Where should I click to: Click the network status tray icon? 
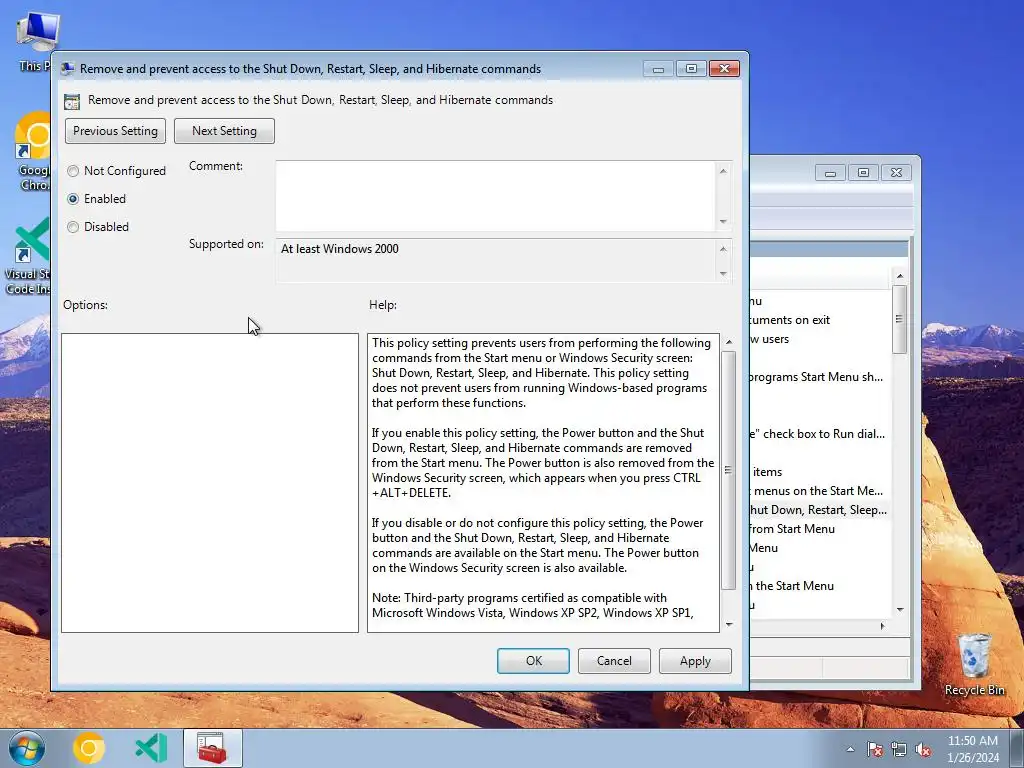(899, 749)
